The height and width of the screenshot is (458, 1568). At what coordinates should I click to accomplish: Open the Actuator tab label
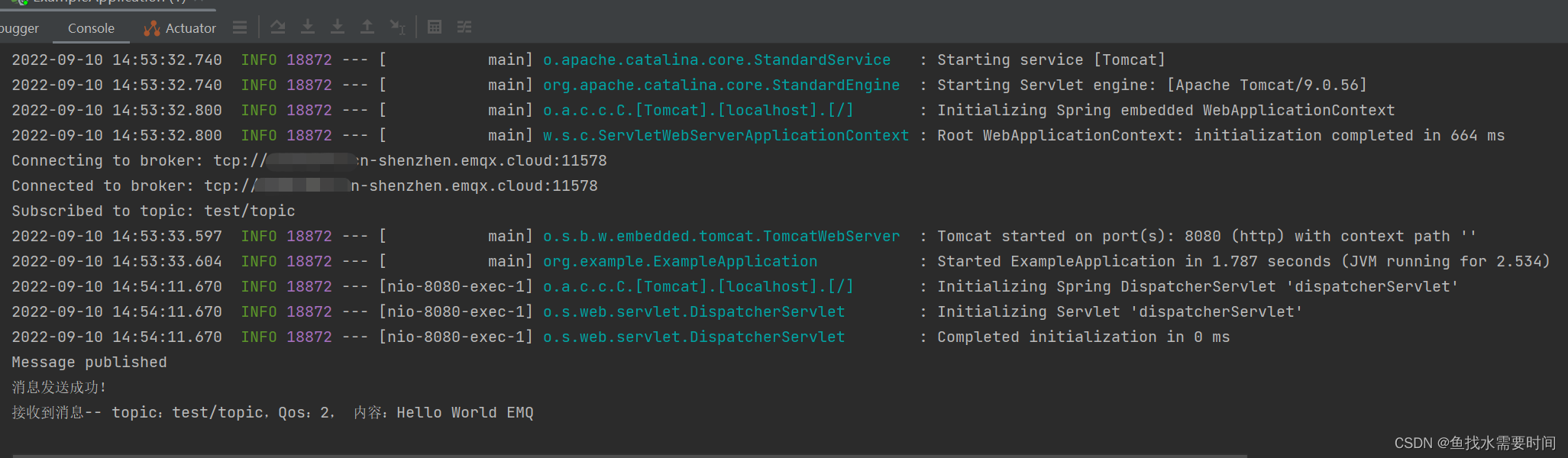point(191,28)
